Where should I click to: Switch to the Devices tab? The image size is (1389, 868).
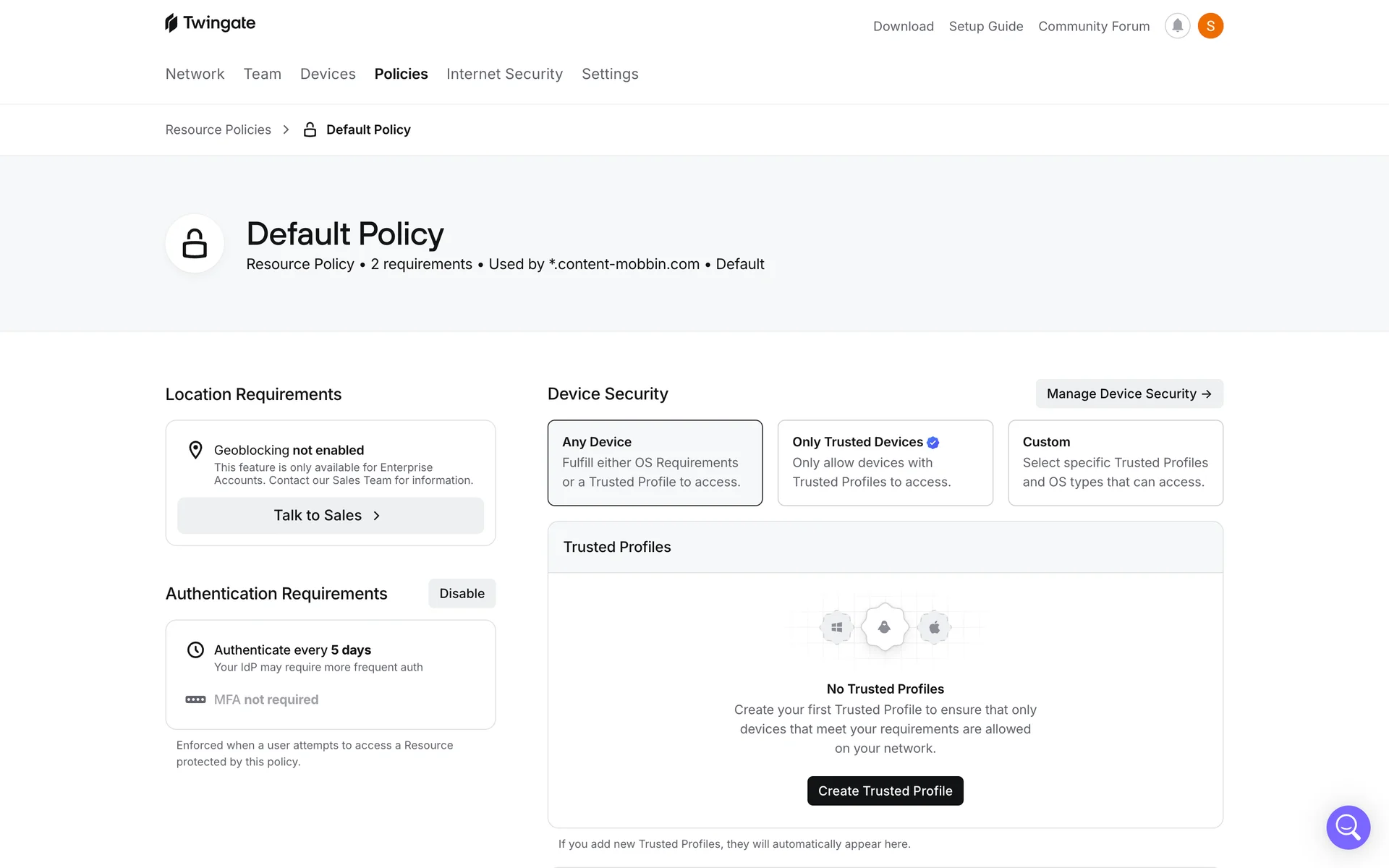tap(328, 74)
